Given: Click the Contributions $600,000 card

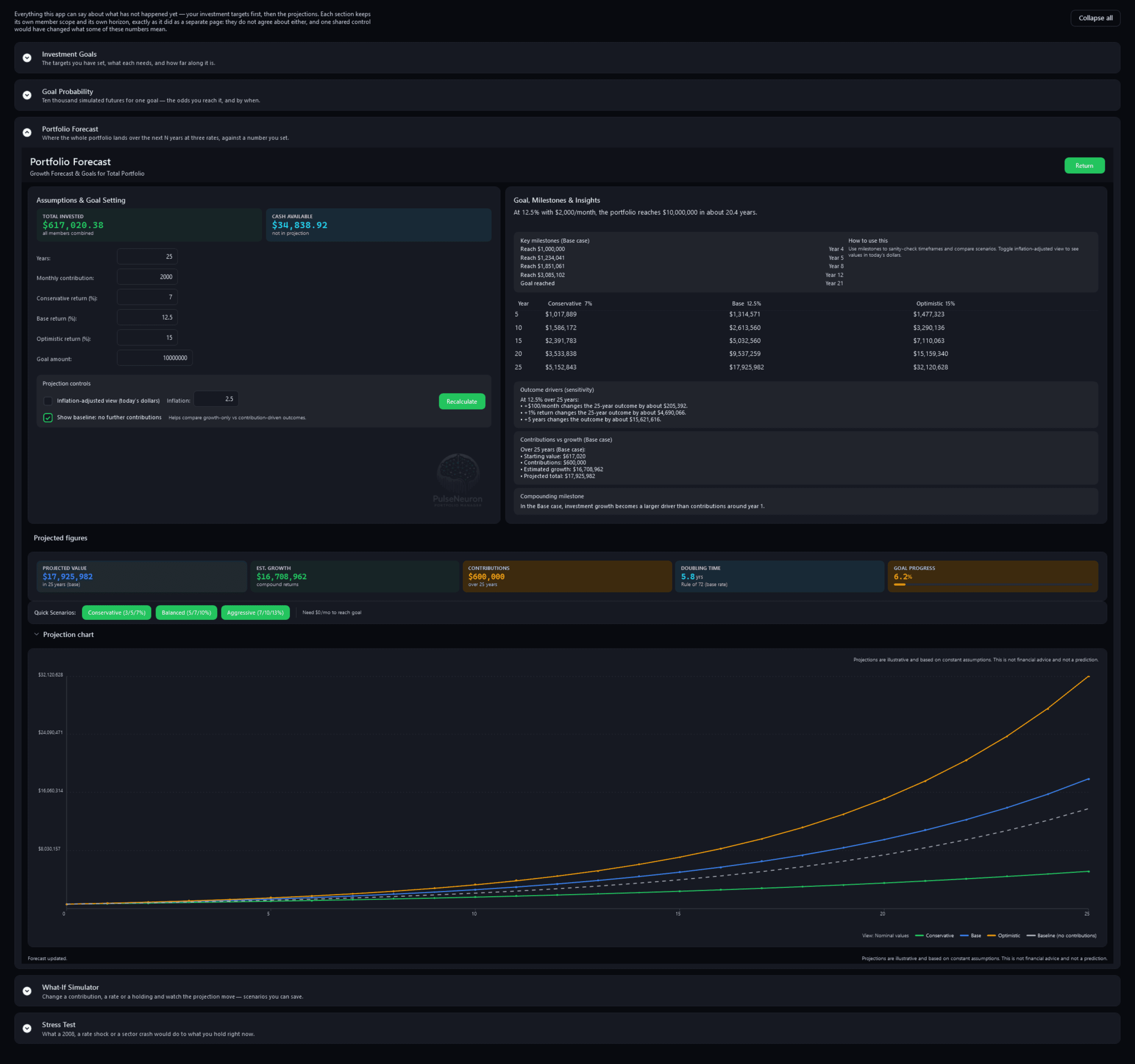Looking at the screenshot, I should (567, 576).
